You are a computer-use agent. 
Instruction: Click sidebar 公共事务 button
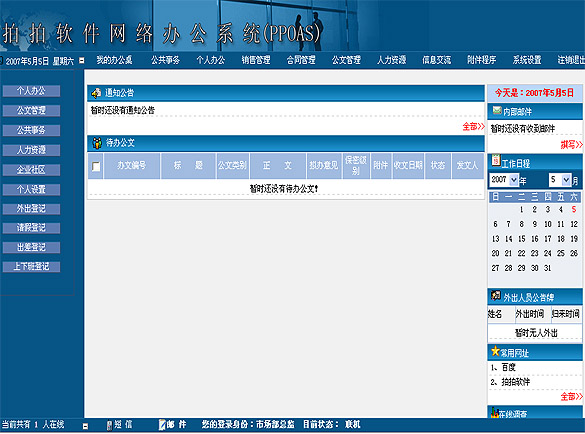coord(31,131)
